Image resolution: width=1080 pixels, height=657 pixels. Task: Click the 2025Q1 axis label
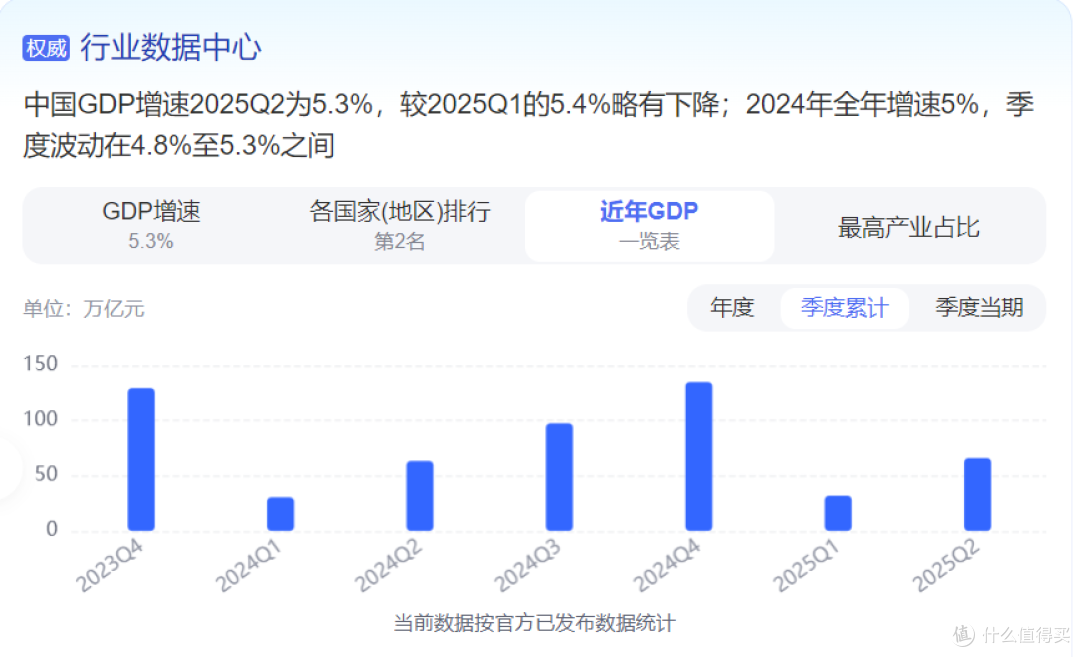(806, 565)
